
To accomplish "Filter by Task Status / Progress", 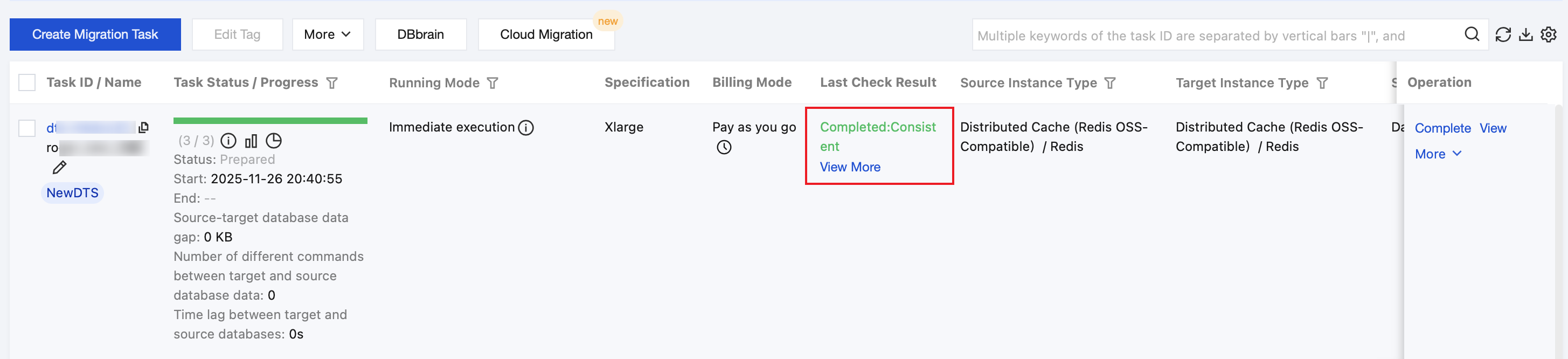I will coord(332,83).
